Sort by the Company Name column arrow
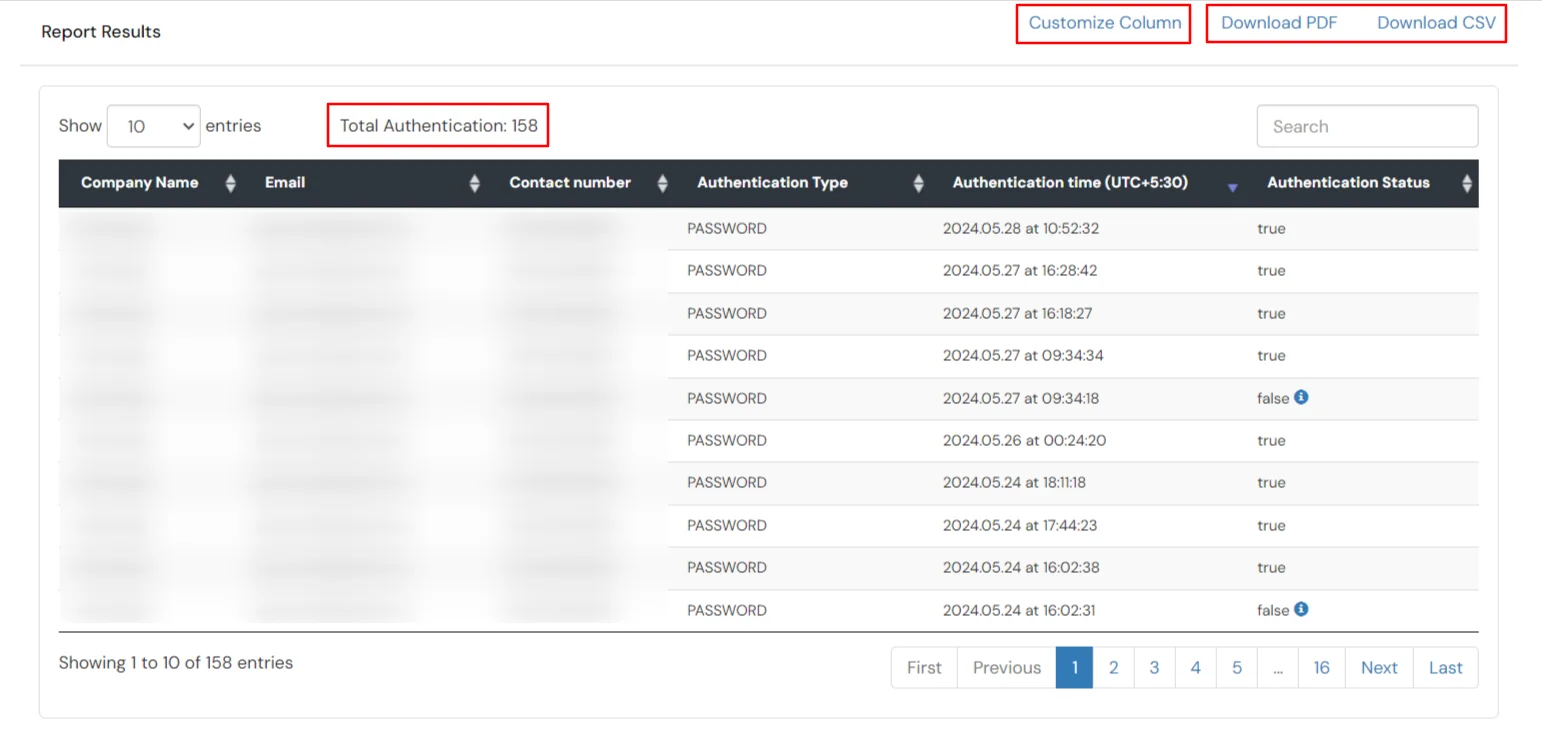 pyautogui.click(x=229, y=183)
